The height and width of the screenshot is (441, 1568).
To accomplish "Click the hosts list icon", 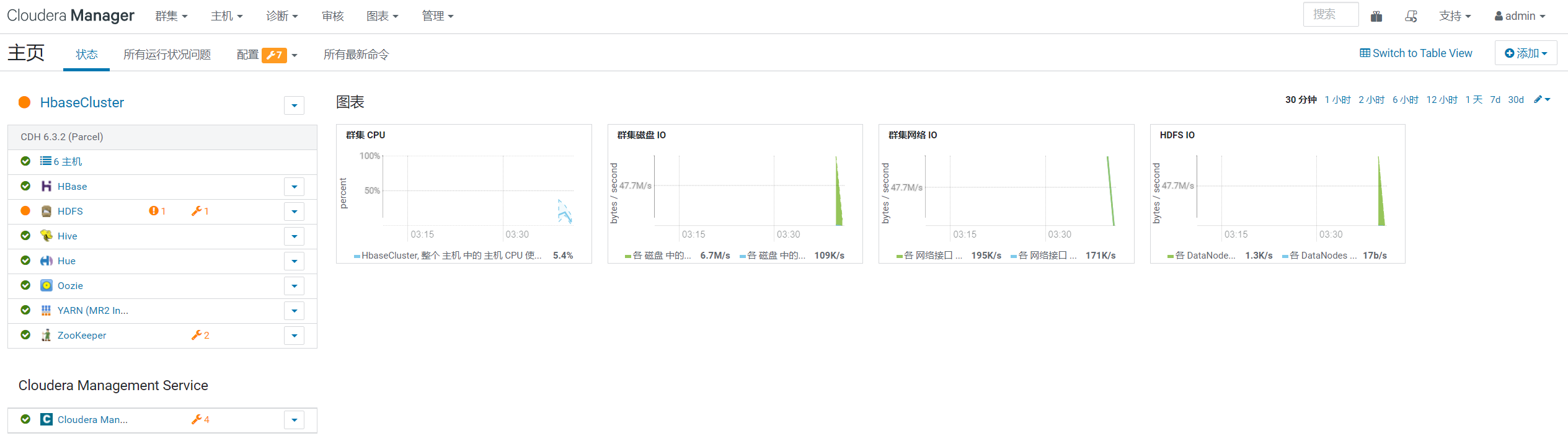I will click(46, 161).
